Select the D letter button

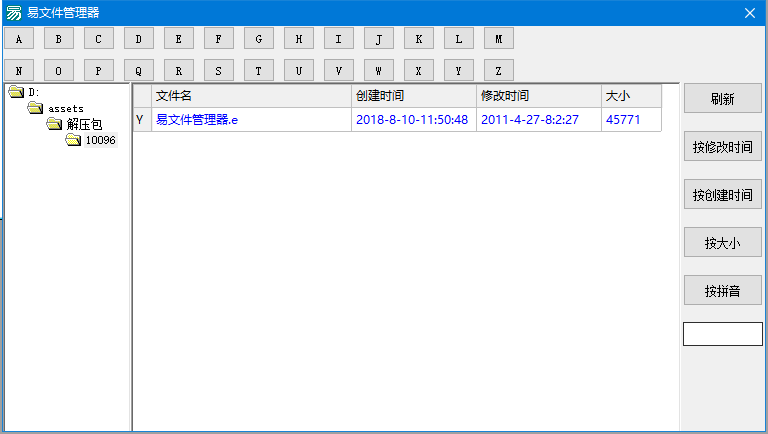pos(139,39)
